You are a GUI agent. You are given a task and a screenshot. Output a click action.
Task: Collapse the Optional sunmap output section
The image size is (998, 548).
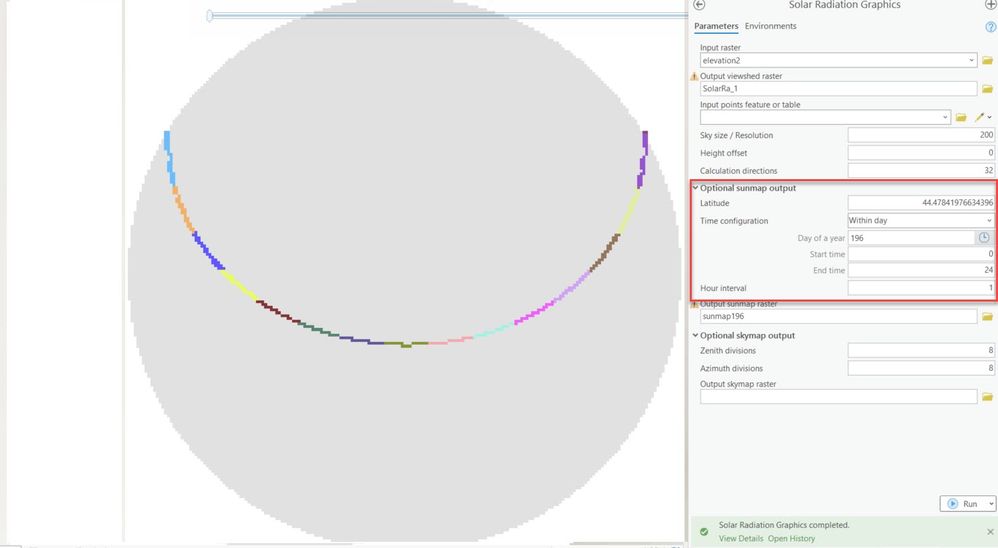point(695,188)
